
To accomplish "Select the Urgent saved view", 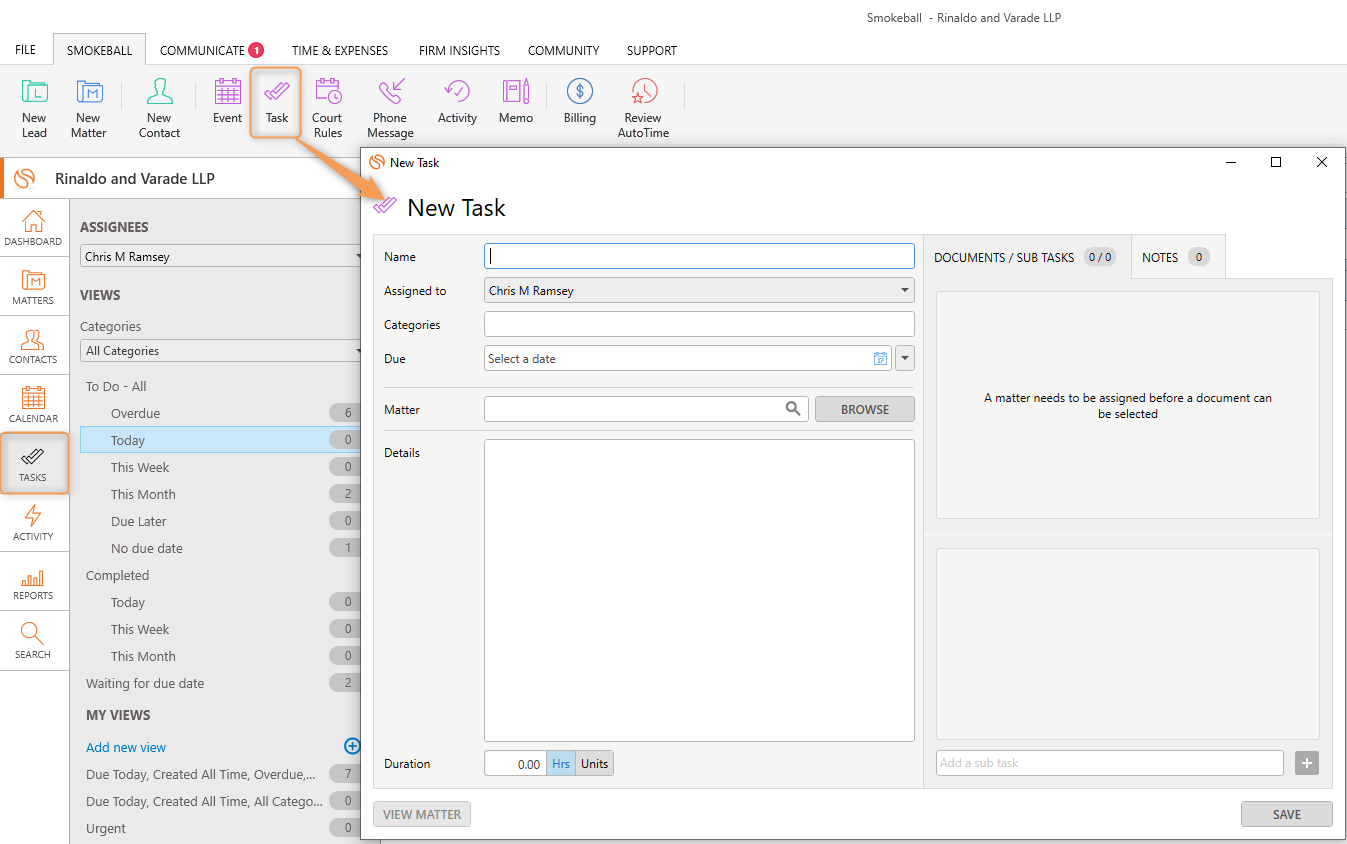I will click(221, 828).
